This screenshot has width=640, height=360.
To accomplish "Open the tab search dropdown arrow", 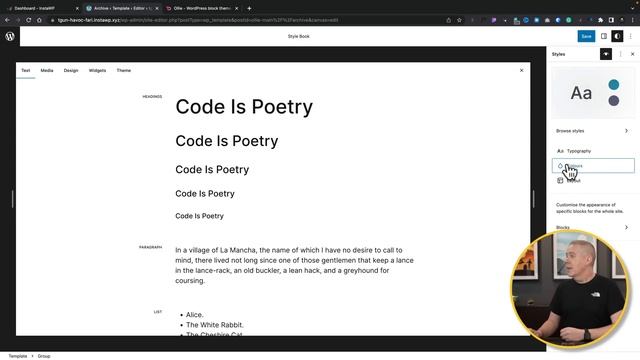I will (x=632, y=8).
